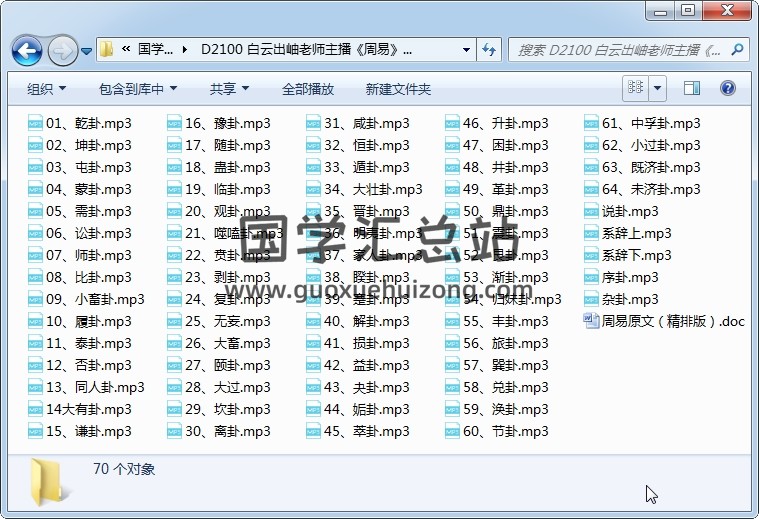Toggle the preview pane button

coord(692,89)
